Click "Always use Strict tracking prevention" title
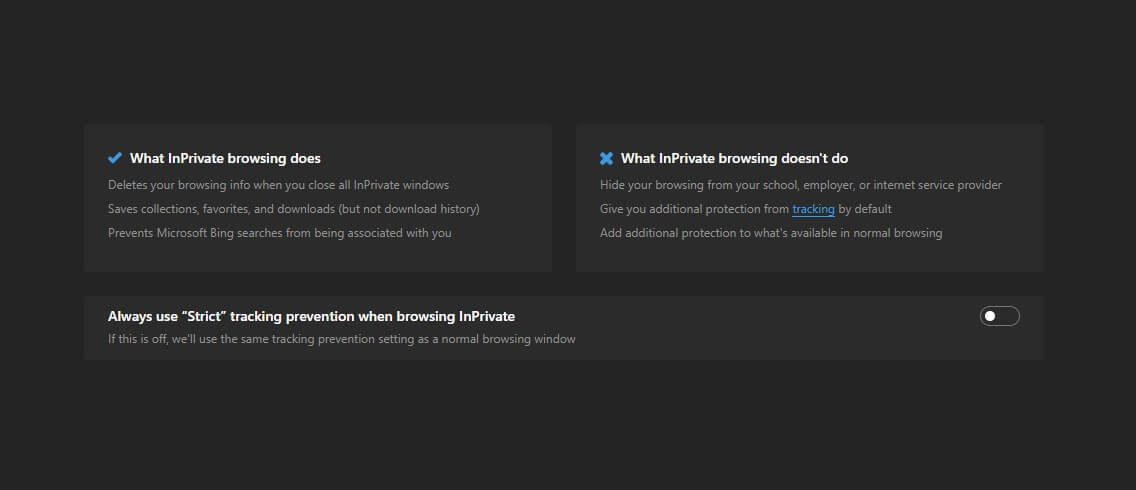 point(312,316)
